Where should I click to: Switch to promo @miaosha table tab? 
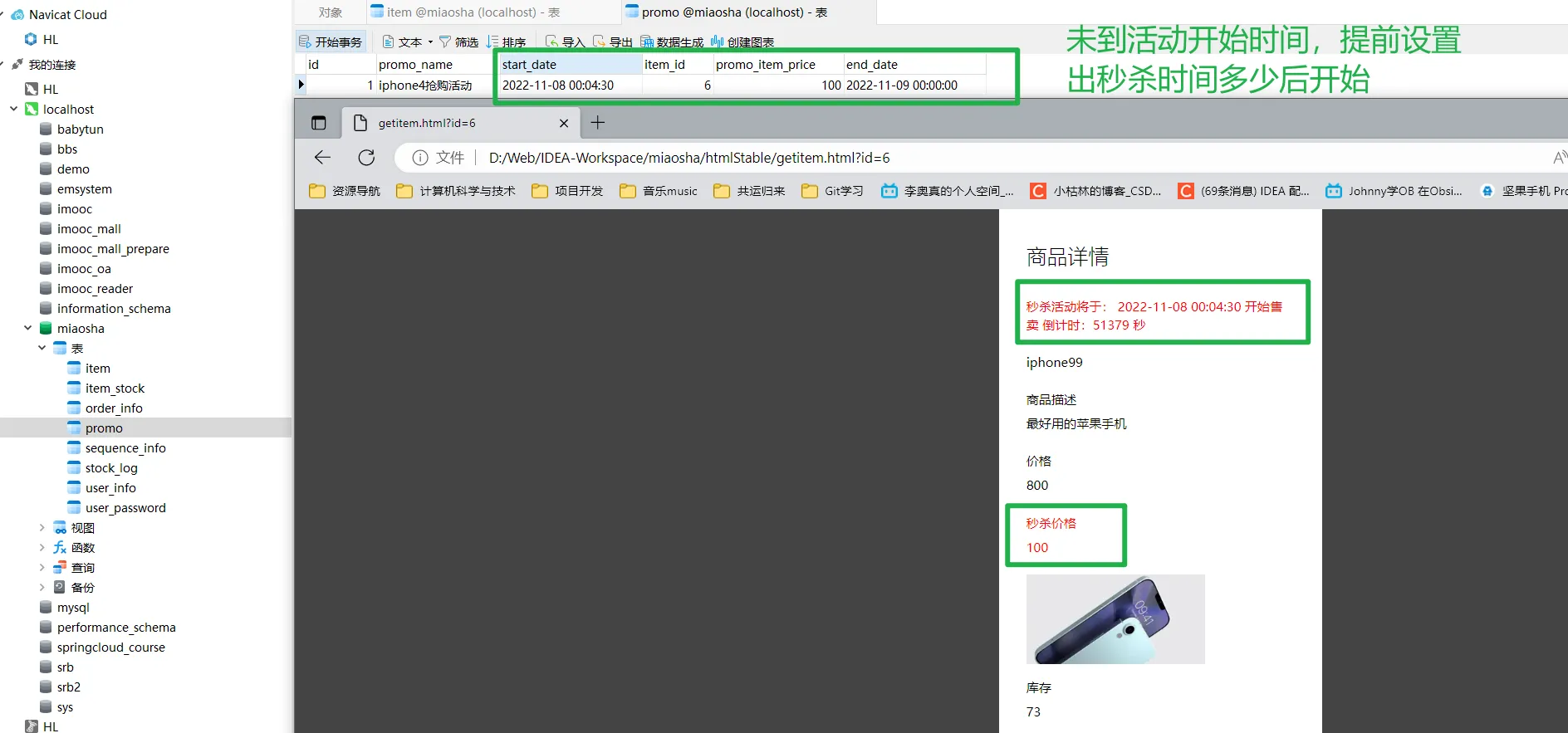[x=748, y=12]
